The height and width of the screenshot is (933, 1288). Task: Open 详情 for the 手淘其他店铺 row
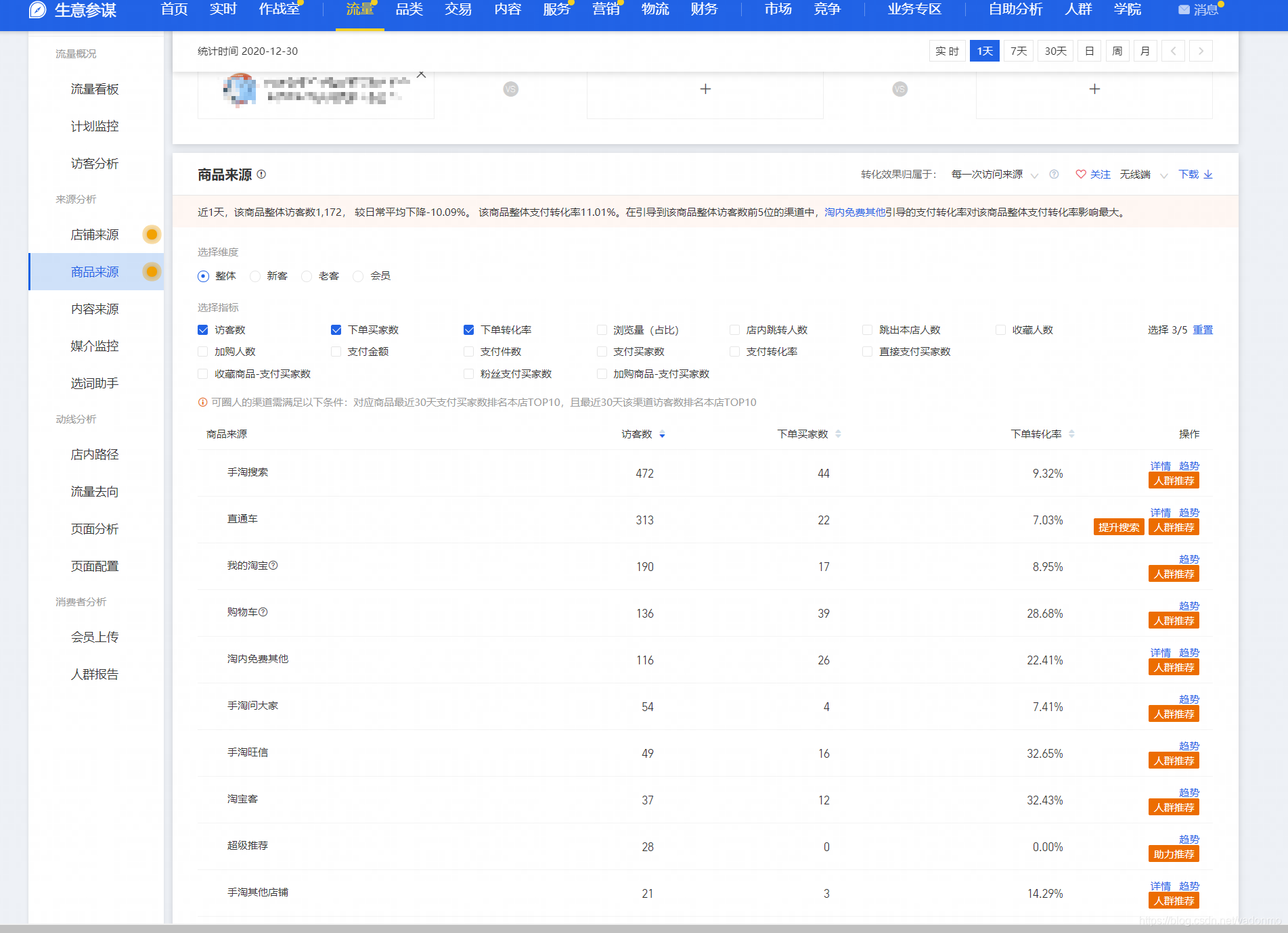click(1160, 886)
